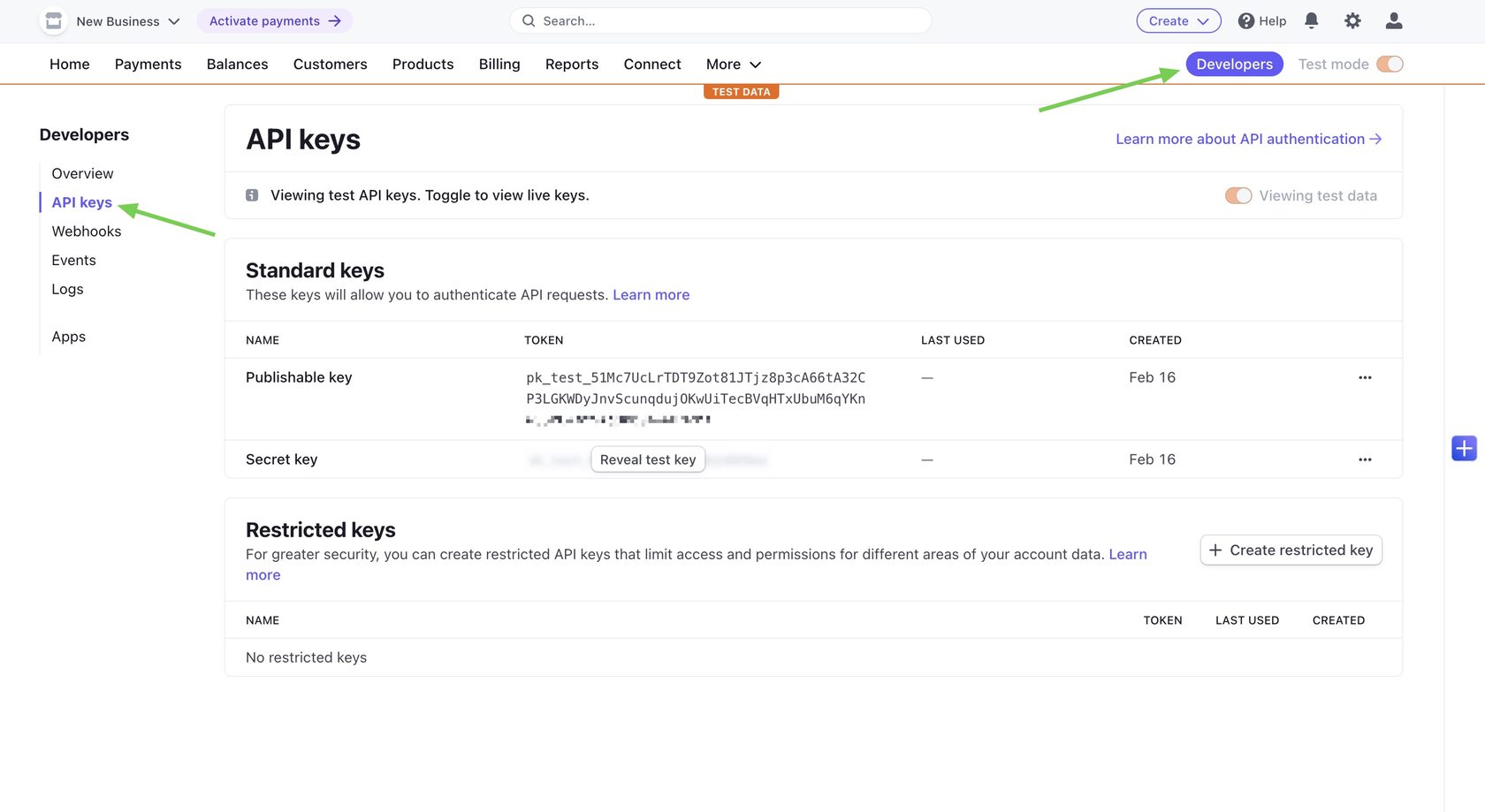Select Overview in the Developers sidebar

point(82,173)
